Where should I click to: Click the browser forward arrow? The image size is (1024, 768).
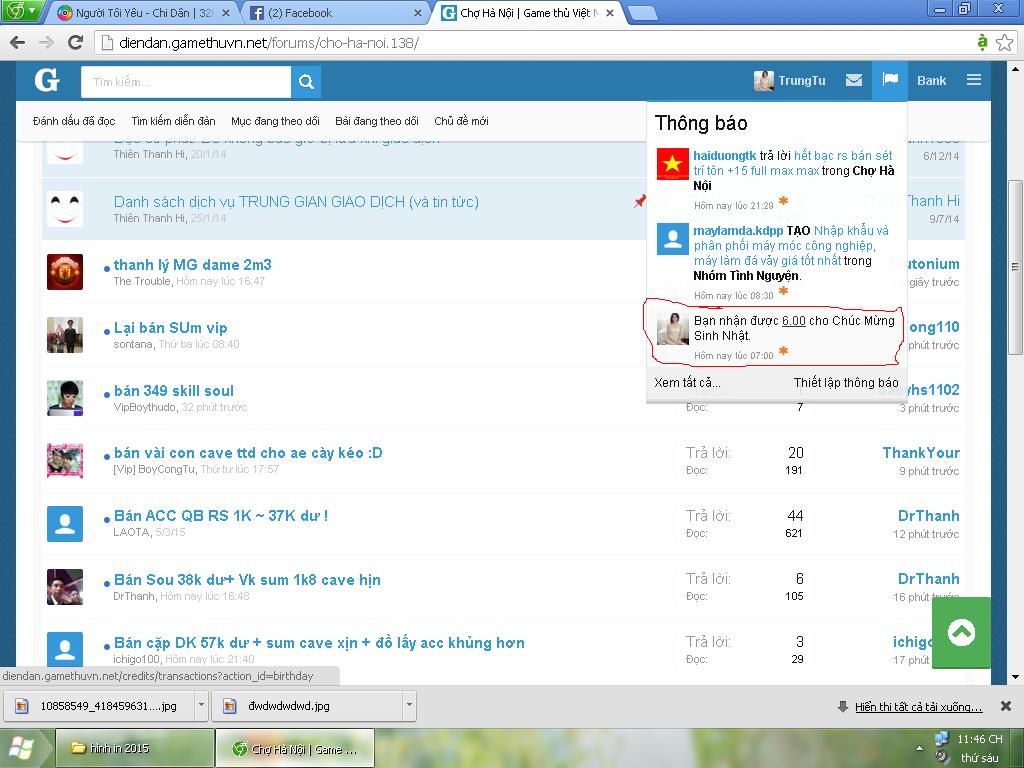[x=46, y=43]
